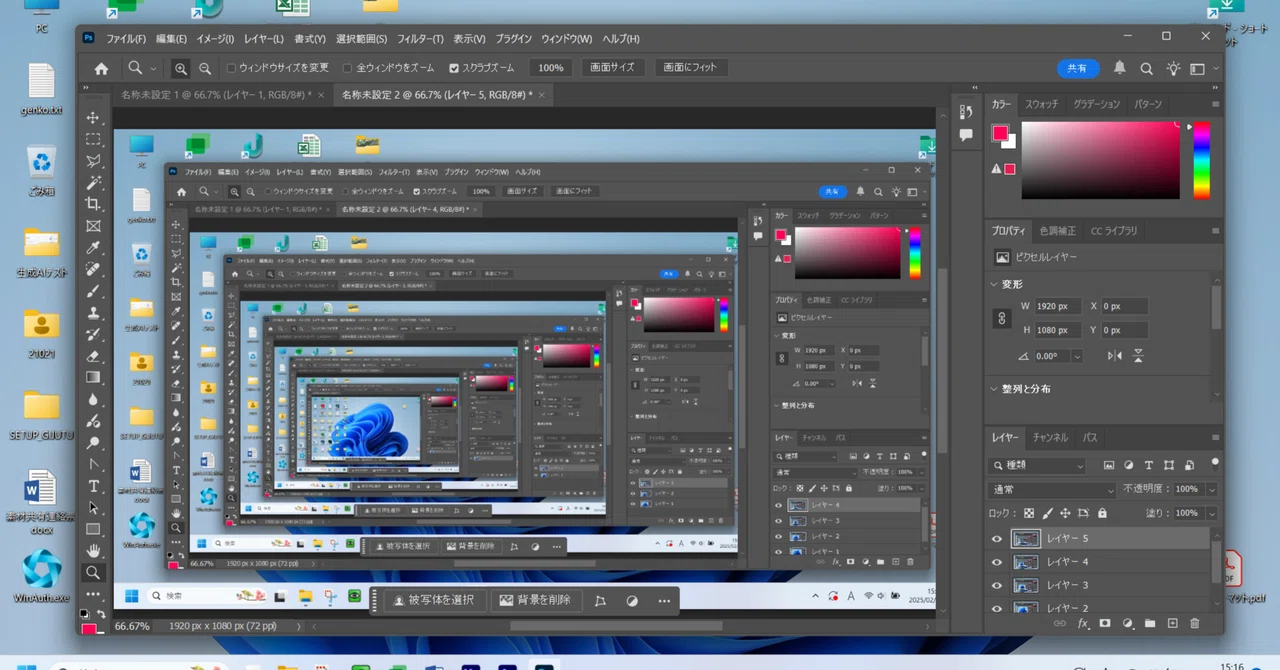Switch to the 色調補正 panel tab

1057,231
